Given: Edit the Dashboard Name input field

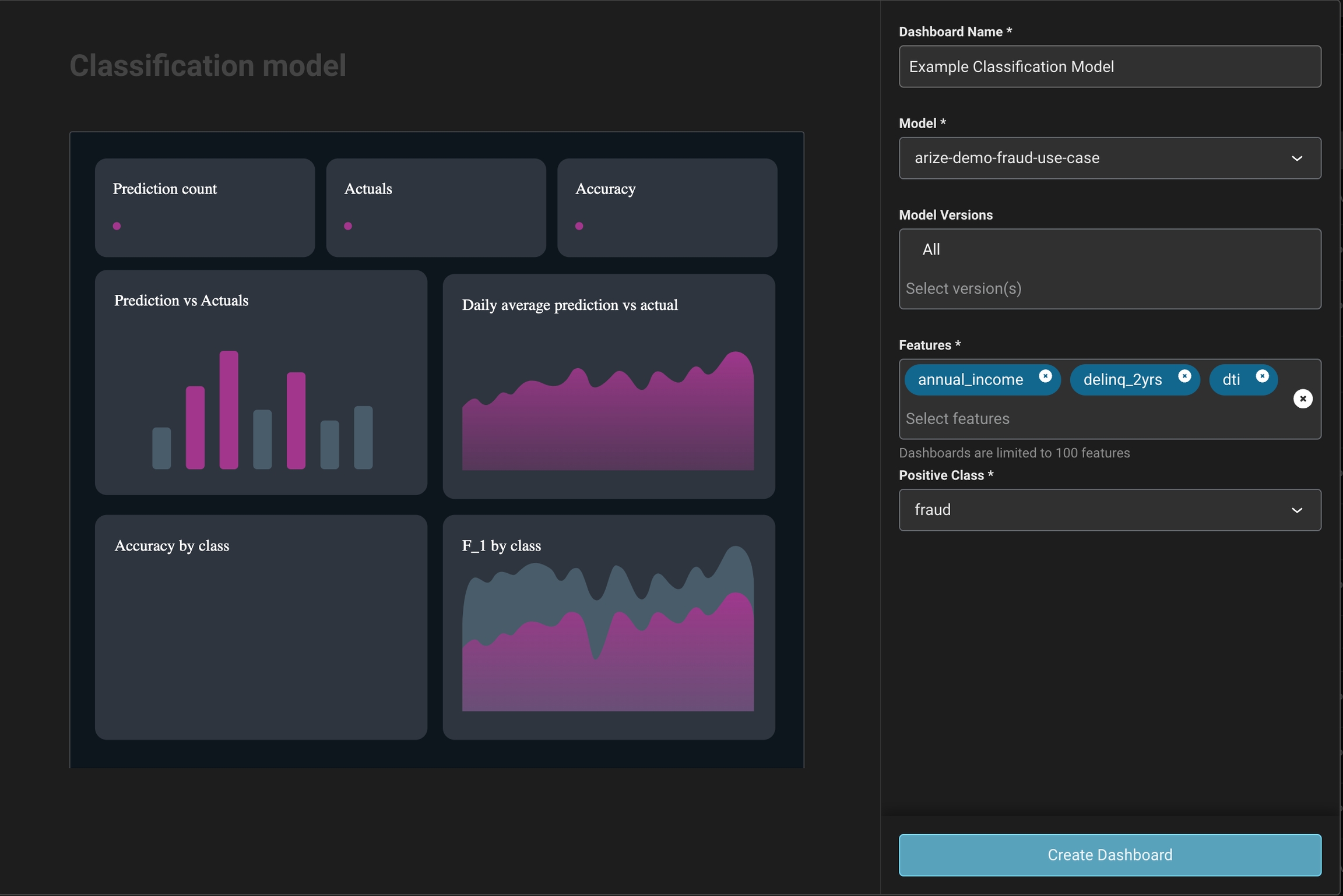Looking at the screenshot, I should (x=1109, y=67).
